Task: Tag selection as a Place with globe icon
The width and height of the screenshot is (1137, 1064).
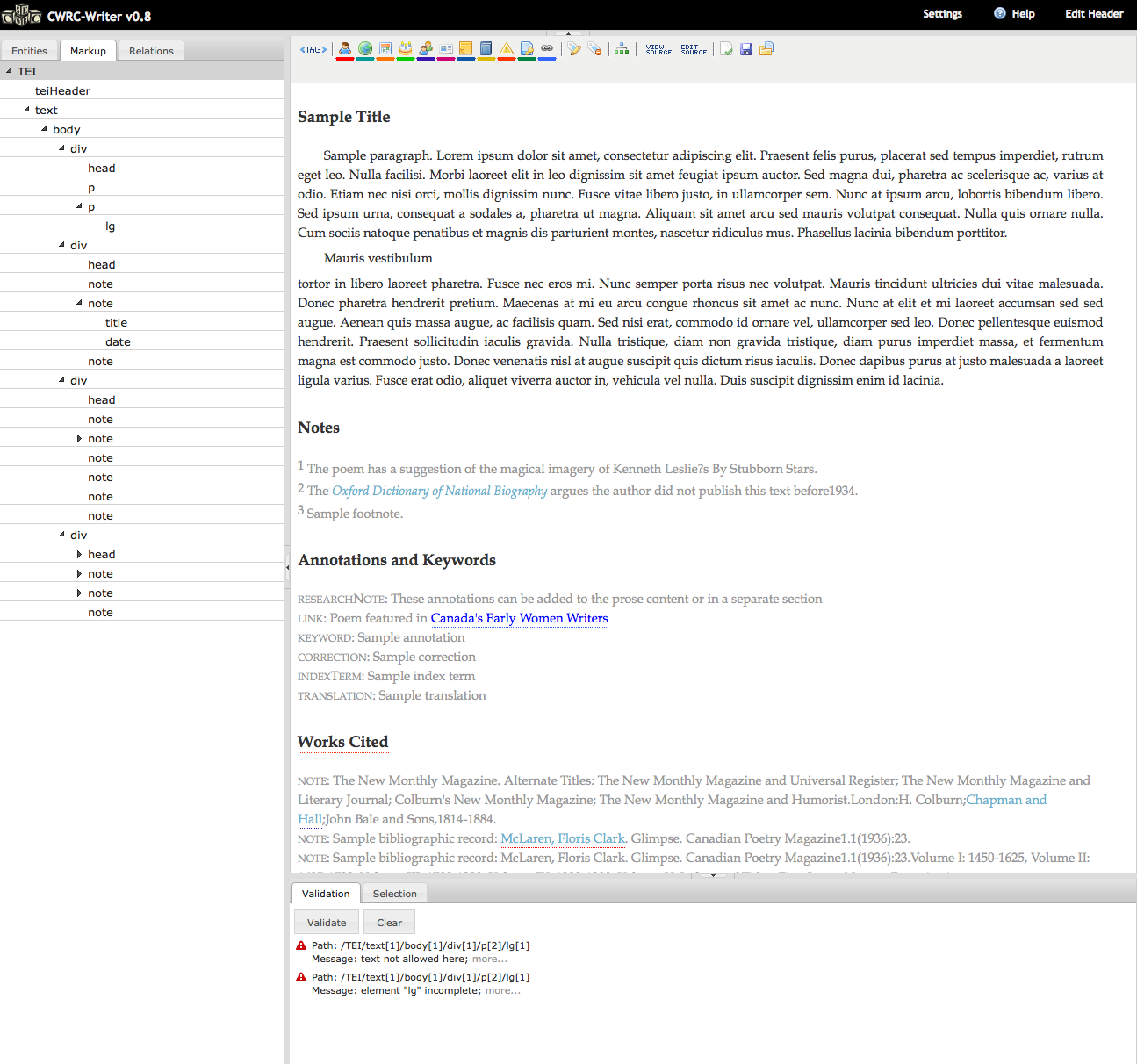Action: pos(365,49)
